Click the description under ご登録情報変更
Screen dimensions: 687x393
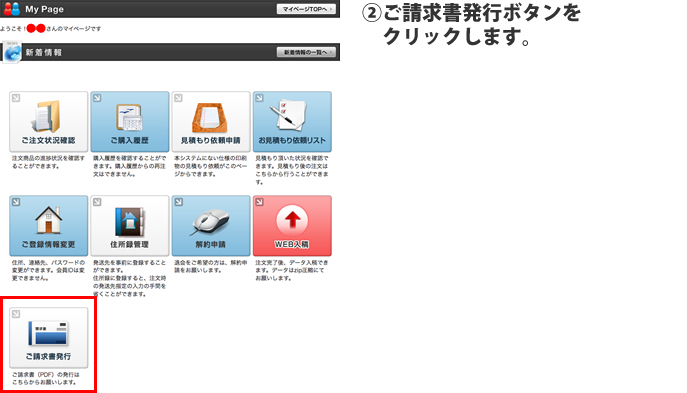coord(48,270)
